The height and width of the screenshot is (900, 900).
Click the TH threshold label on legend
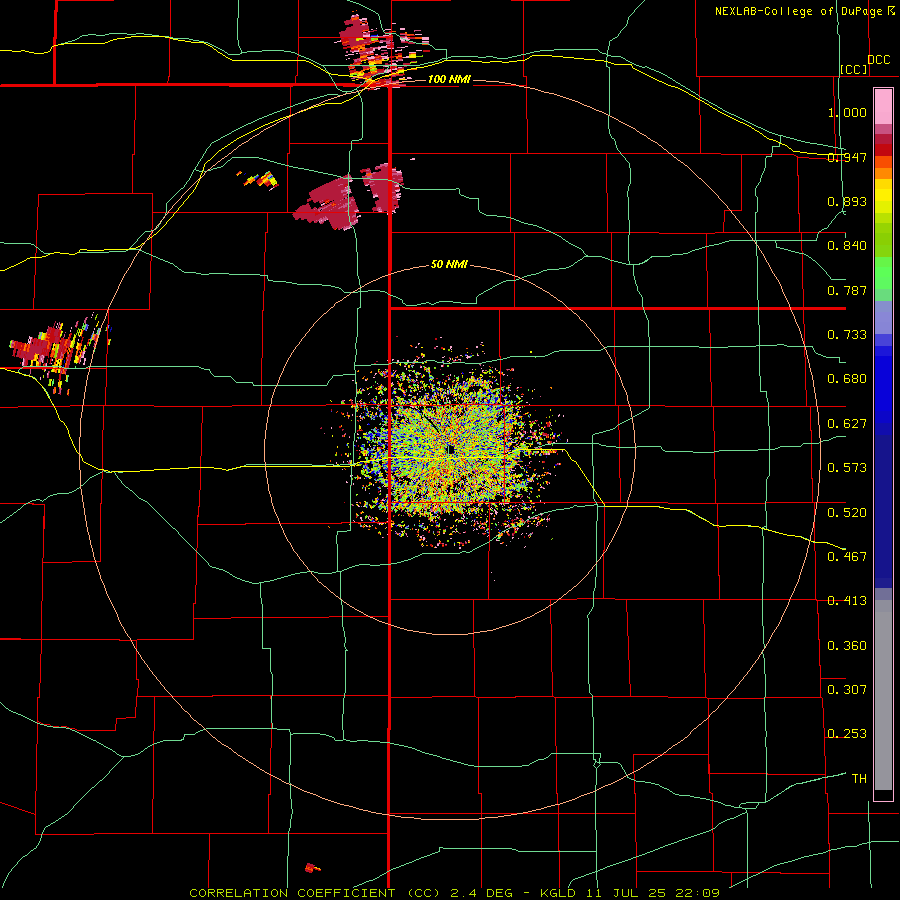(859, 779)
